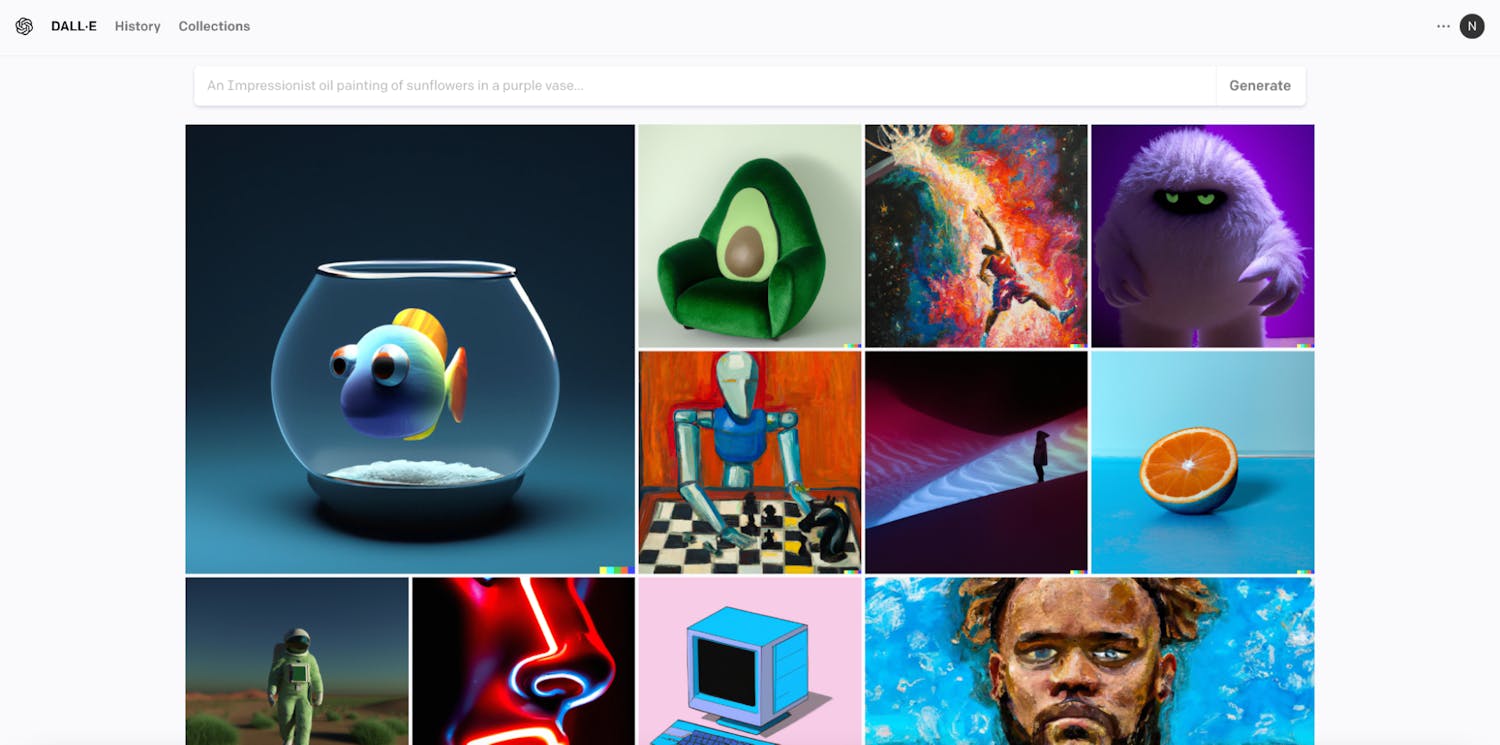The image size is (1500, 745).
Task: Open the user profile avatar N
Action: (x=1472, y=26)
